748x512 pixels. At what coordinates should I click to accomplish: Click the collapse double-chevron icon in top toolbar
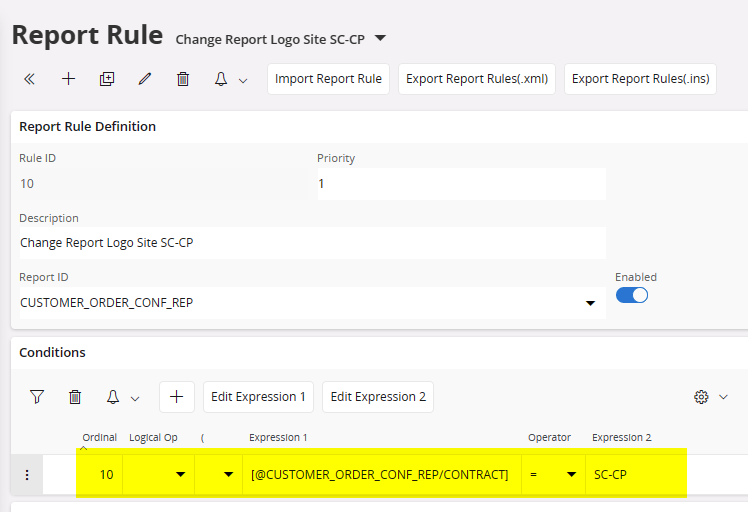tap(29, 79)
